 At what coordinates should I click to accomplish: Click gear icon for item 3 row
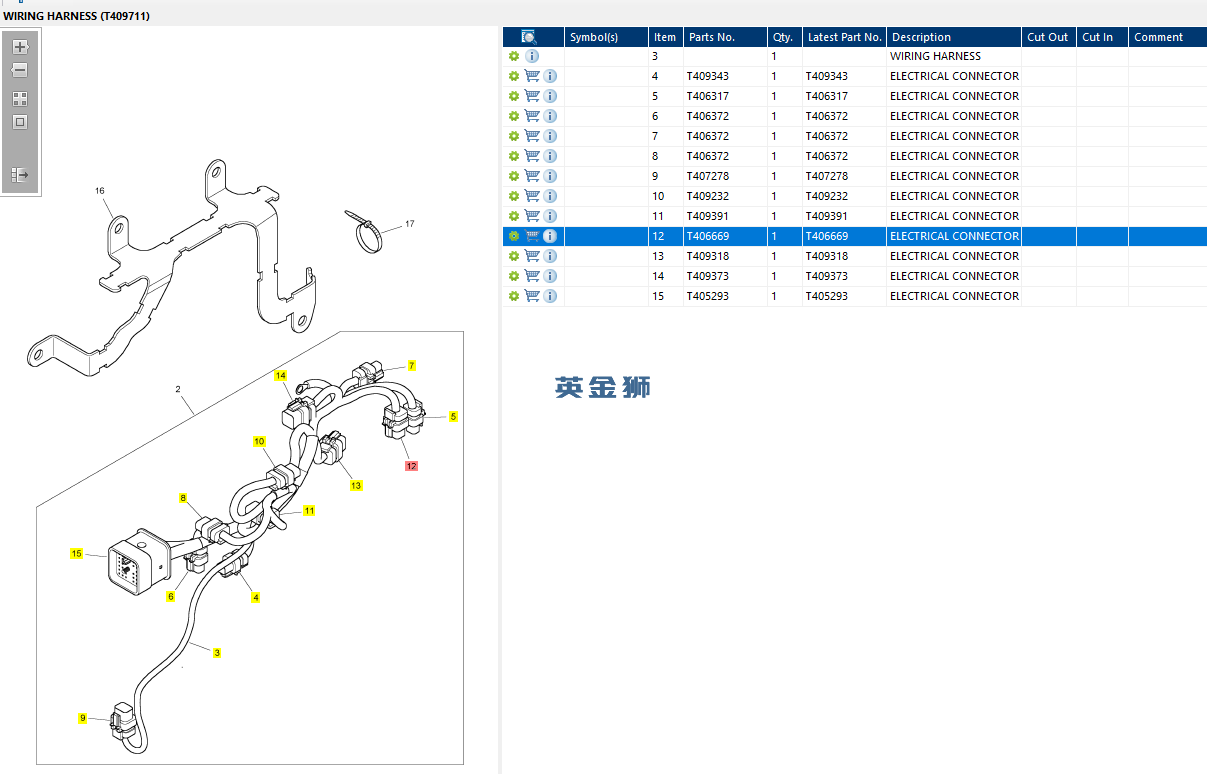[x=514, y=56]
